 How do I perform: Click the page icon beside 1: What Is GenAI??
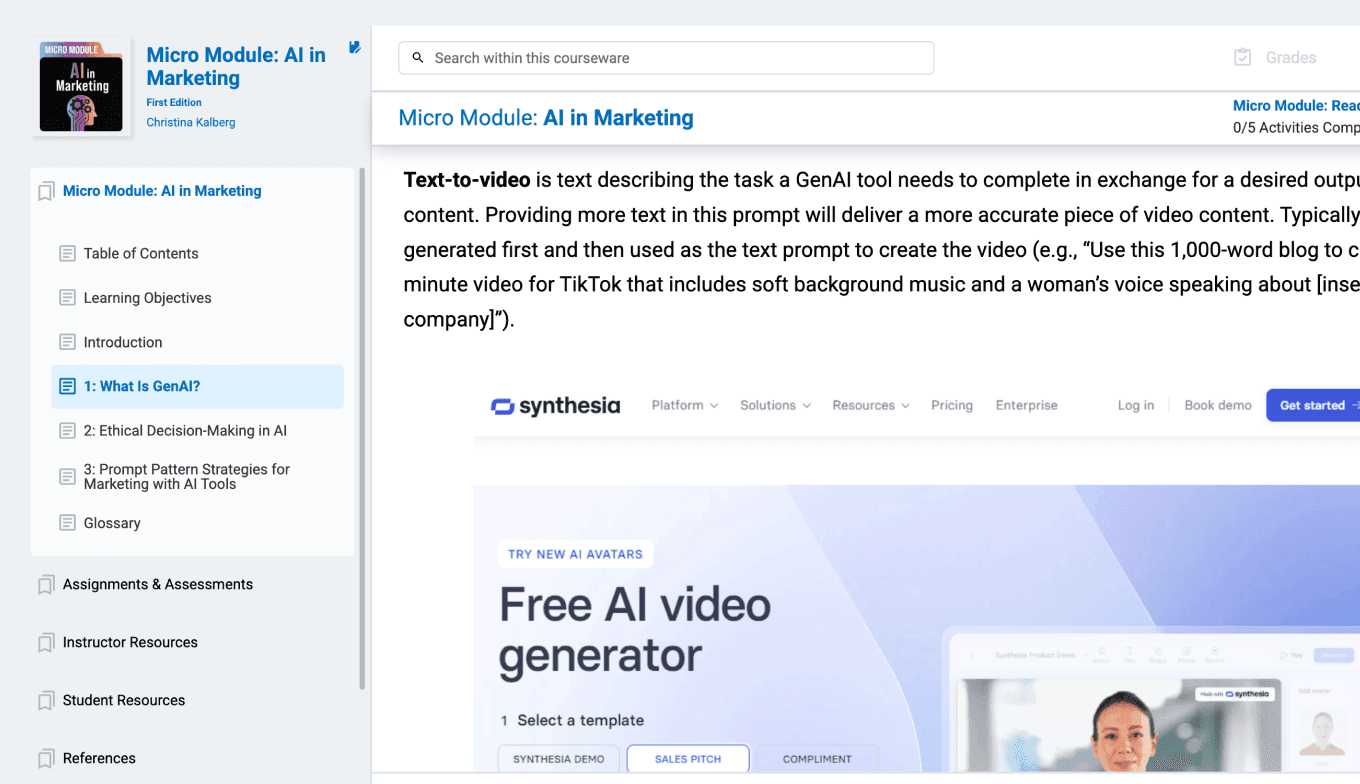pos(67,386)
